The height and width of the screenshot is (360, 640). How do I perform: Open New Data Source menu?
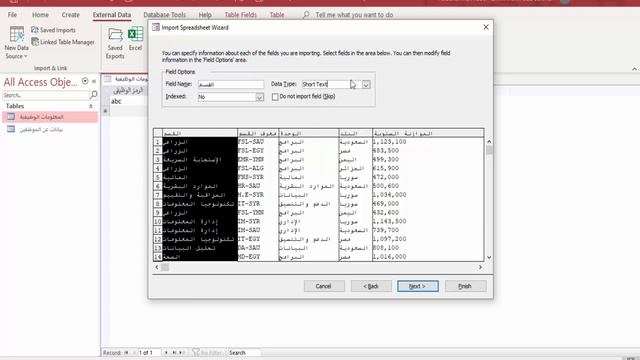17,42
